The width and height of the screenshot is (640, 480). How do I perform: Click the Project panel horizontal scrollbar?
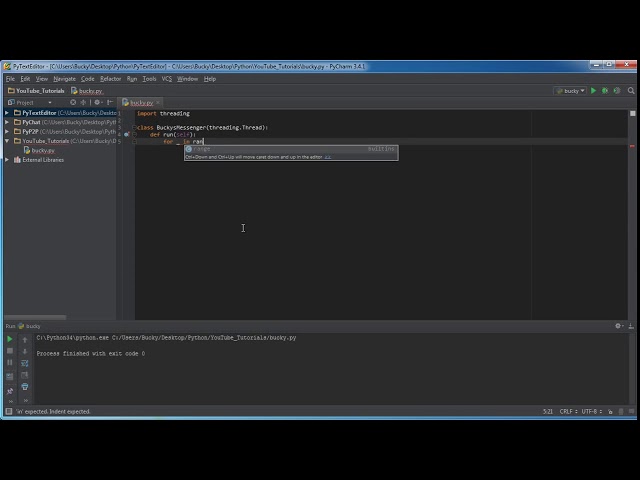[x=35, y=317]
